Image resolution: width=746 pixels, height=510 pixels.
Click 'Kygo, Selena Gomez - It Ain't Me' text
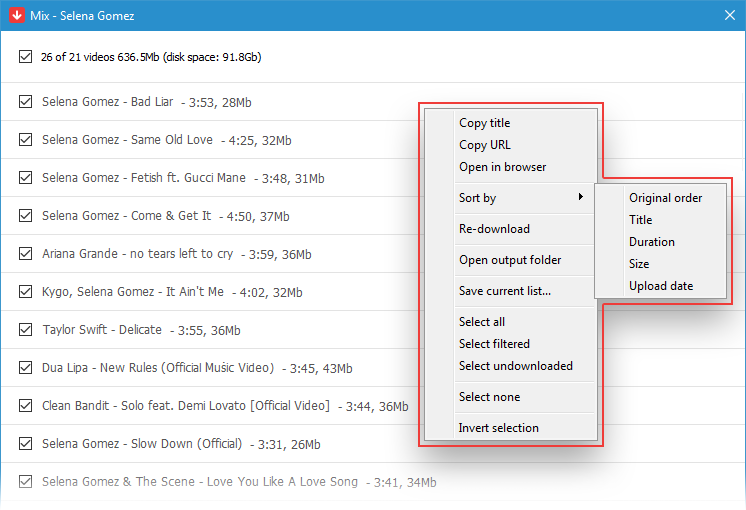click(133, 292)
